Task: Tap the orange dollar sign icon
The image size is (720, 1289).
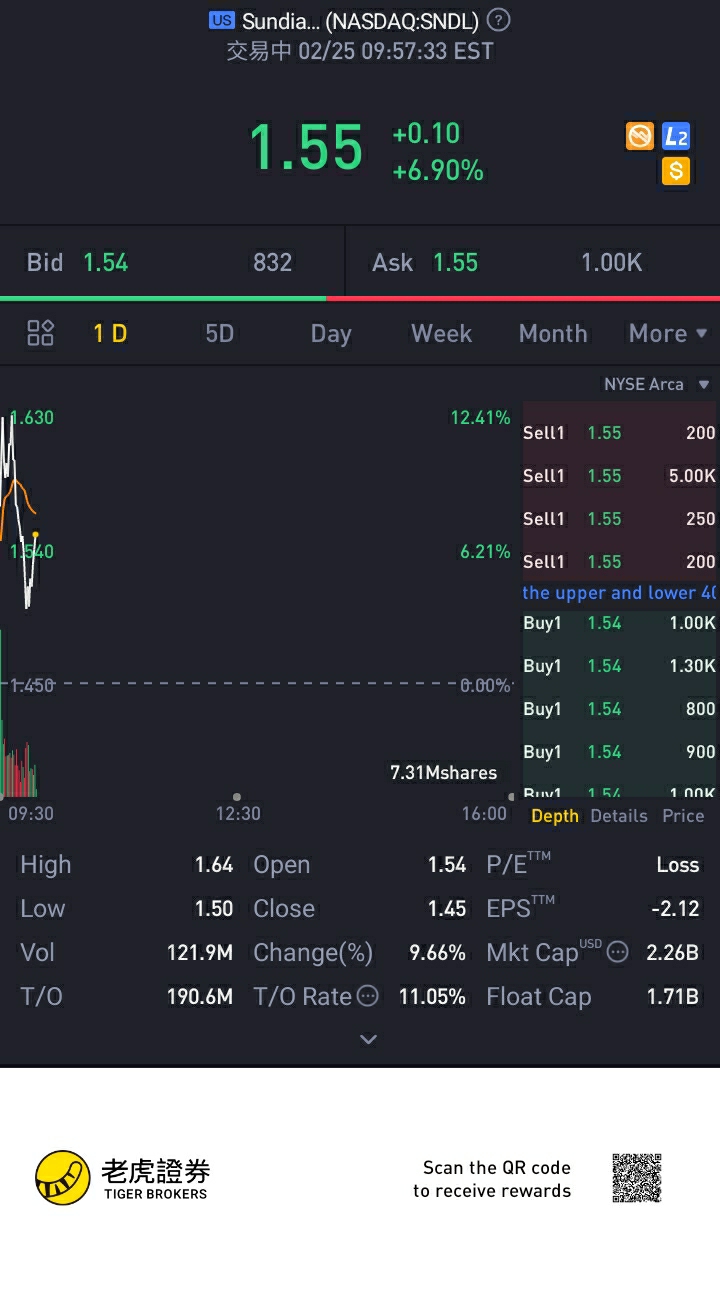Action: pyautogui.click(x=676, y=171)
